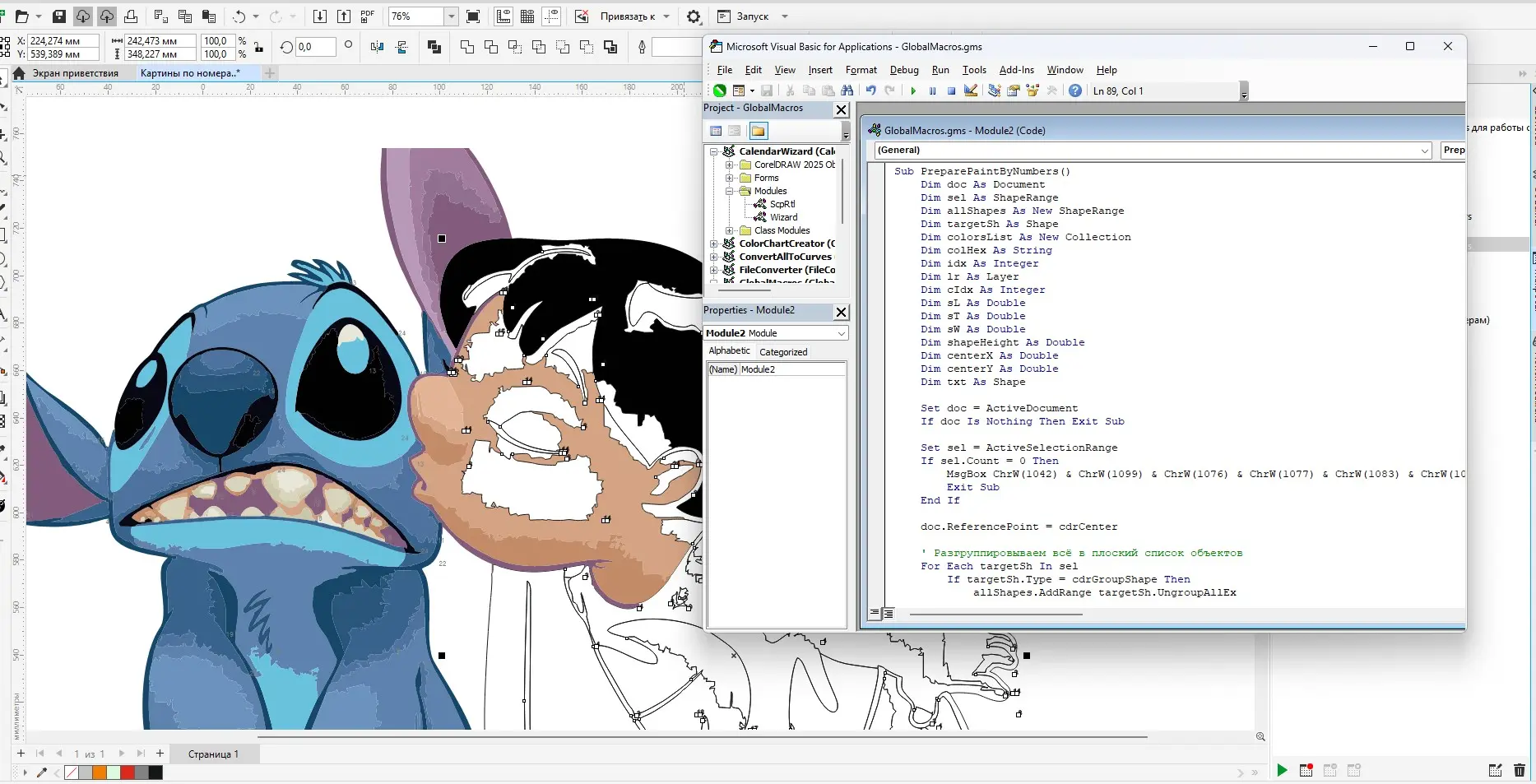This screenshot has width=1536, height=784.
Task: Mirror the selection horizontally
Action: point(378,47)
